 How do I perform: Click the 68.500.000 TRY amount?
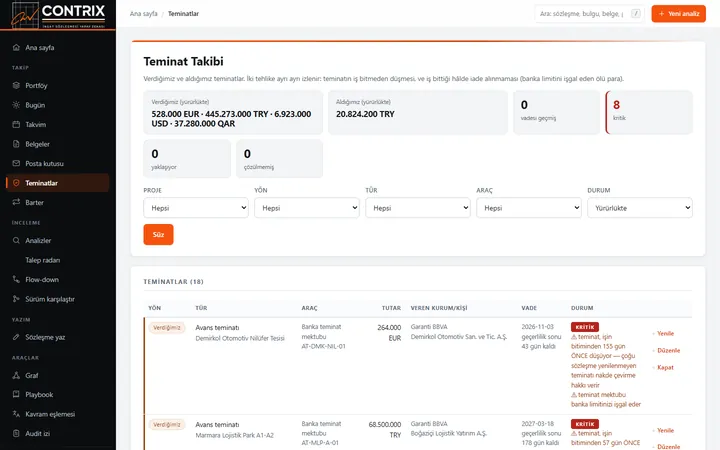point(385,430)
